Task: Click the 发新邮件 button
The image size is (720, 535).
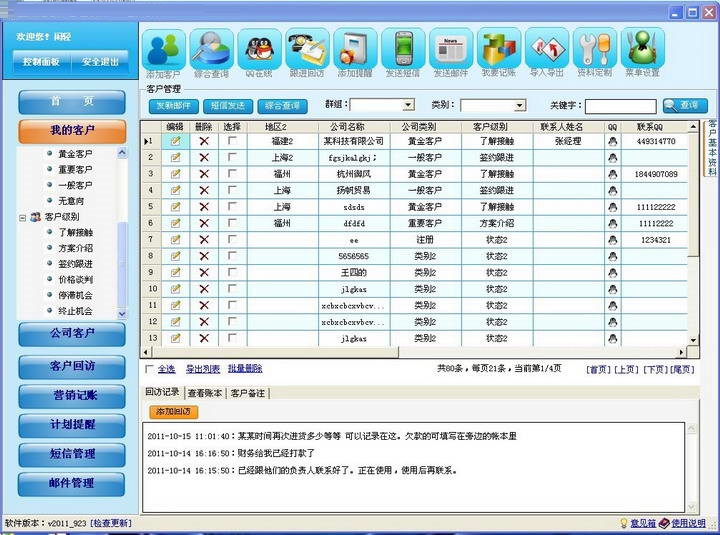Action: tap(174, 106)
